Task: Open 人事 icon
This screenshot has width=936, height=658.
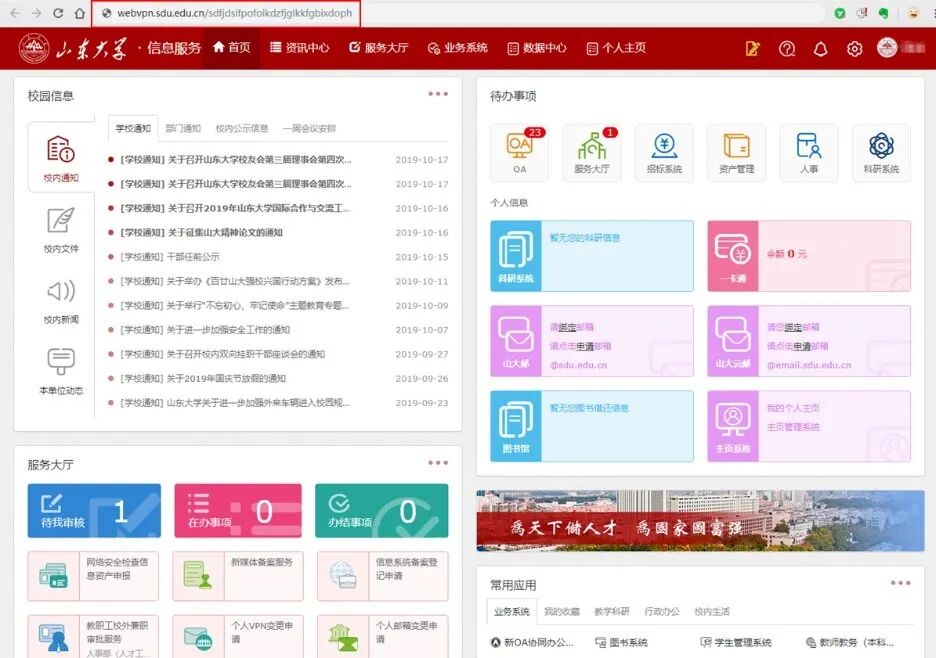Action: 809,153
